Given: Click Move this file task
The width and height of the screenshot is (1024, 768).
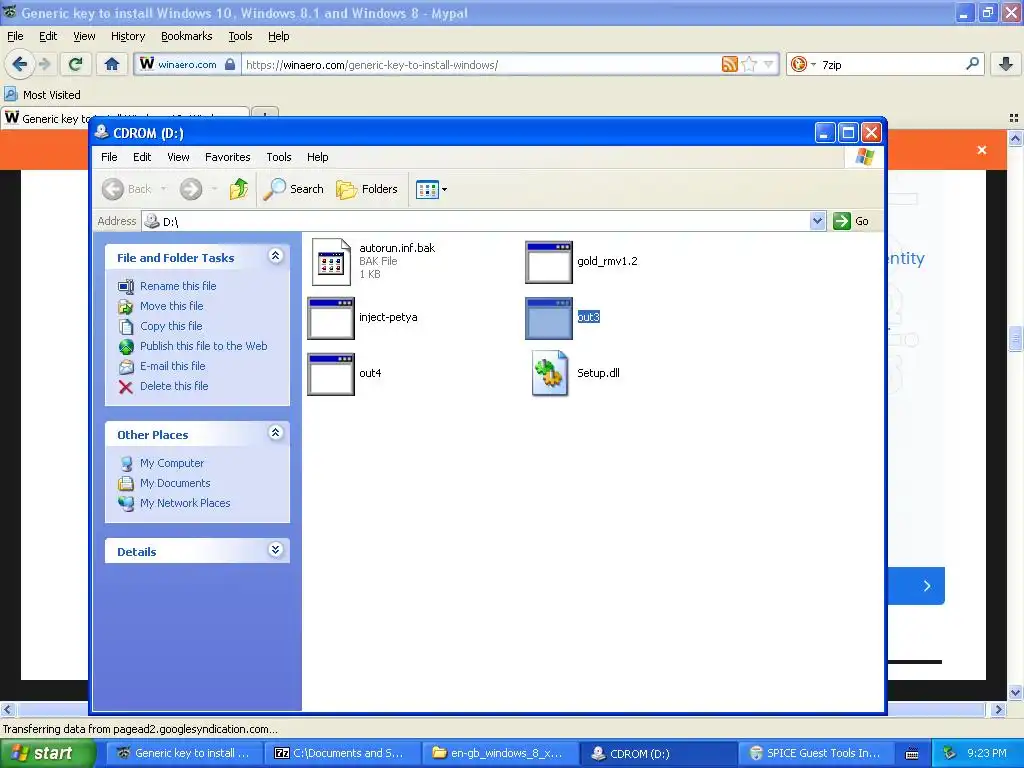Looking at the screenshot, I should 171,306.
